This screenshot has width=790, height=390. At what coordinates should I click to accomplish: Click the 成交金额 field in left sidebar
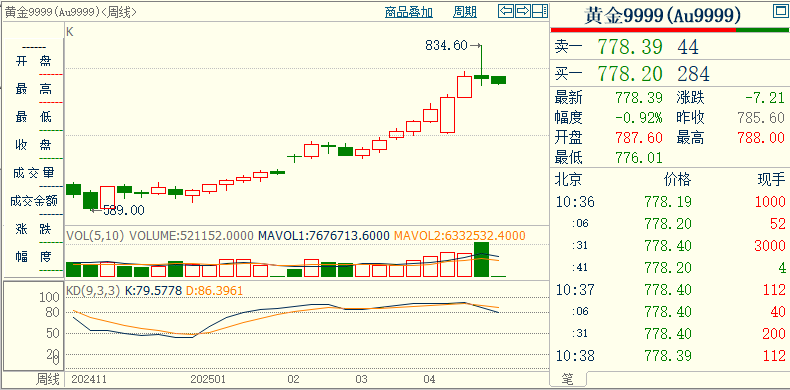[34, 202]
